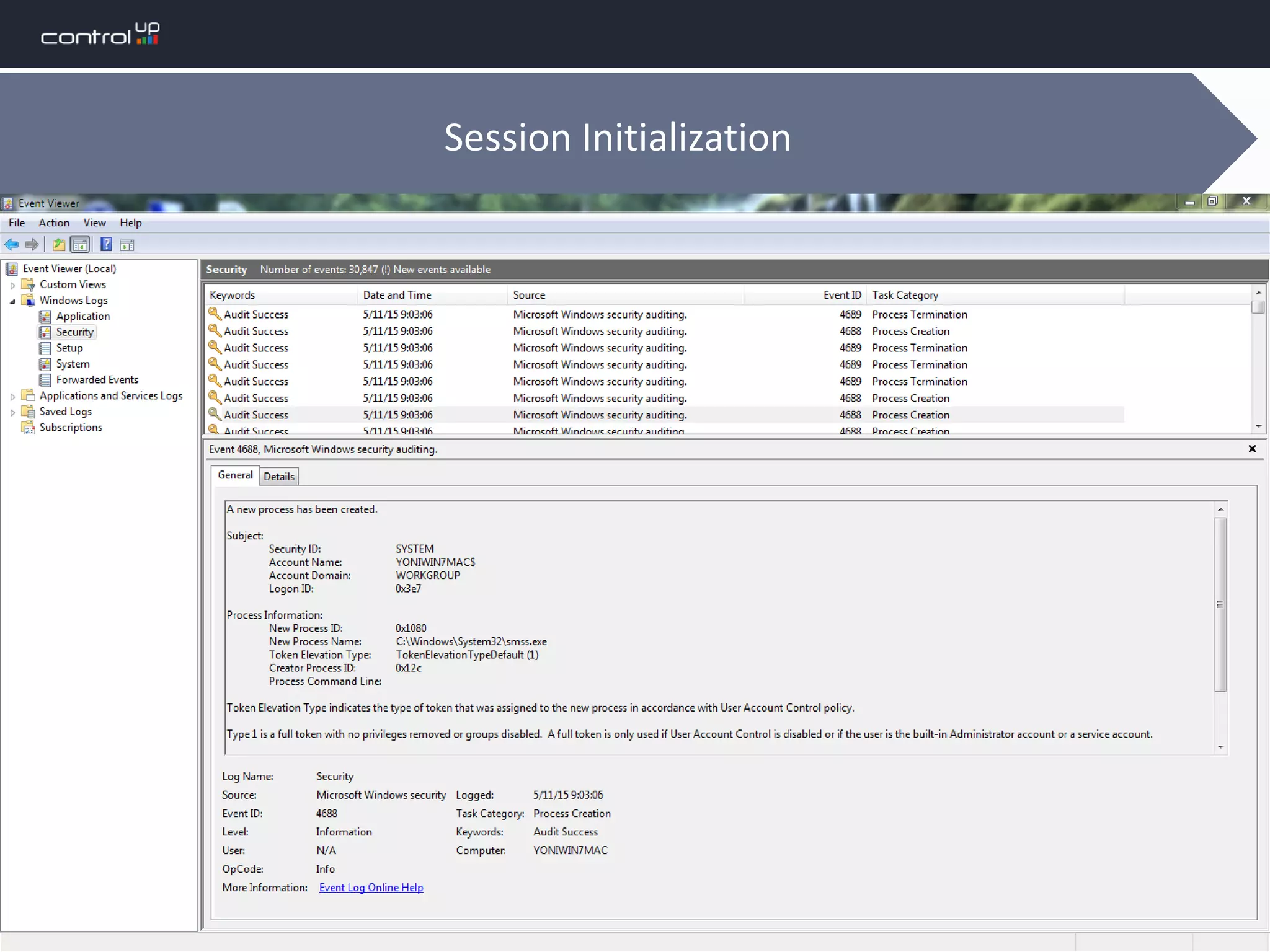The image size is (1270, 952).
Task: Click the YONIWIN7MAC$ account name value
Action: tap(435, 562)
